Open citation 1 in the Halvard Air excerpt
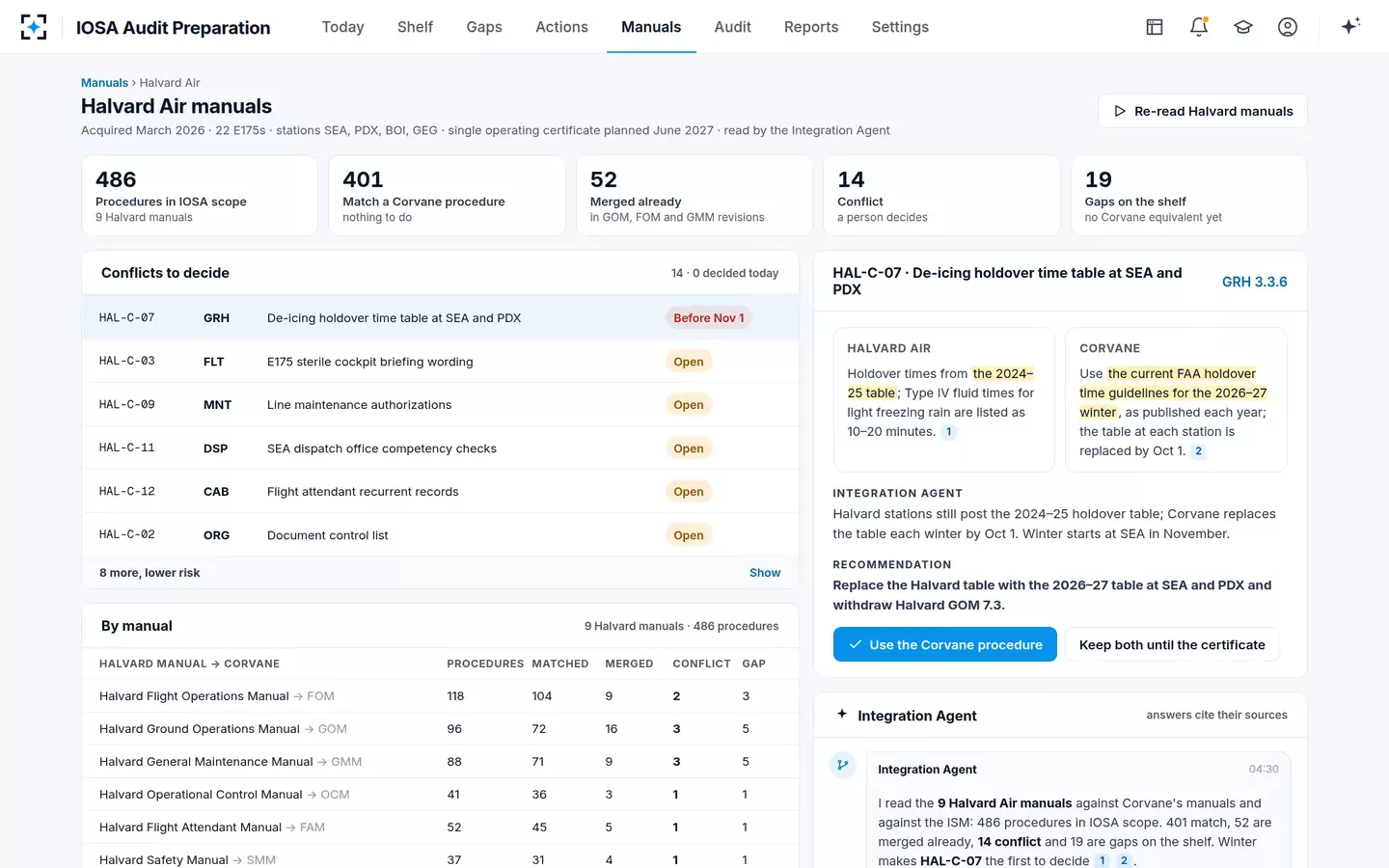The width and height of the screenshot is (1389, 868). [949, 432]
